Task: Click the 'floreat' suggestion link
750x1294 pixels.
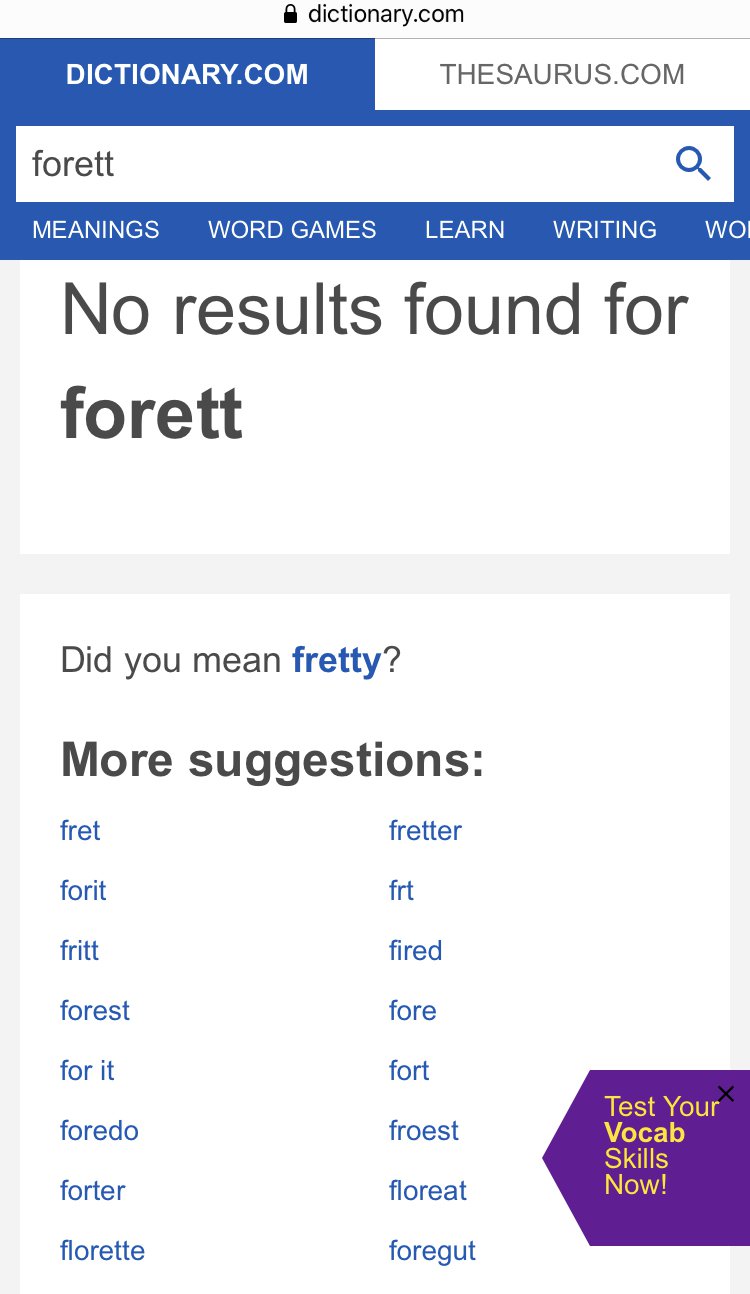Action: 428,1190
